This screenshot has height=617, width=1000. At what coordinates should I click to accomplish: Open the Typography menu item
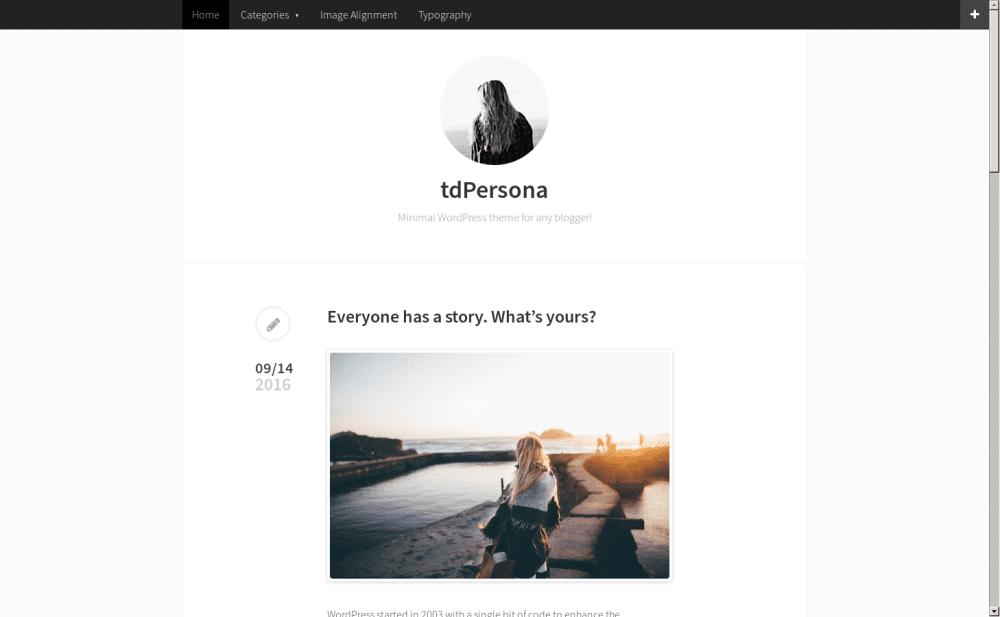pyautogui.click(x=445, y=15)
